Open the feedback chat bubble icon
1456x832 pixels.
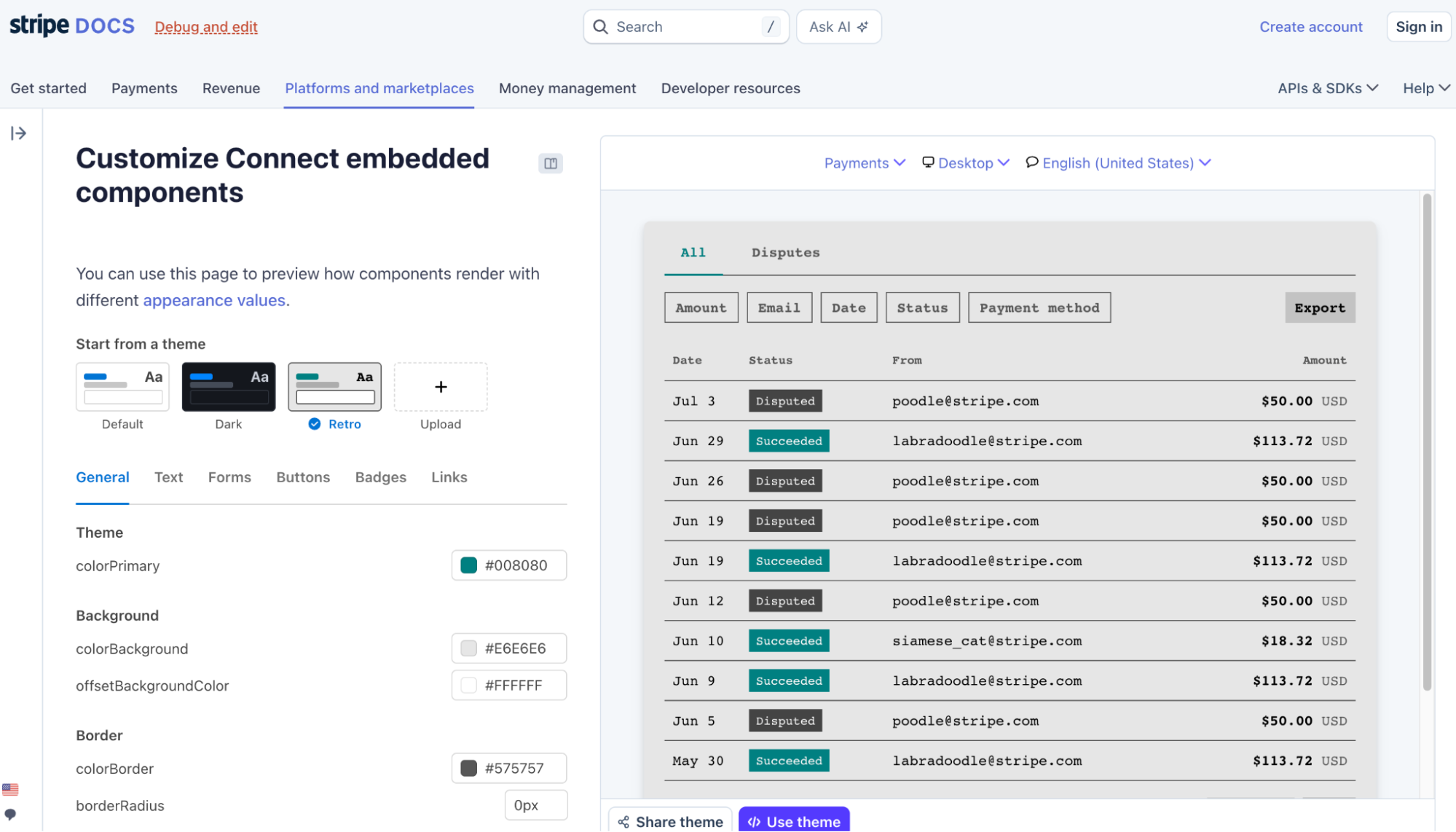coord(10,815)
